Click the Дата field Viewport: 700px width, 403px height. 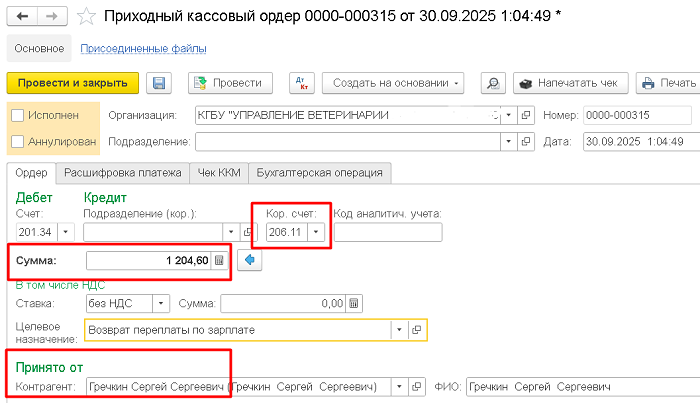click(642, 141)
